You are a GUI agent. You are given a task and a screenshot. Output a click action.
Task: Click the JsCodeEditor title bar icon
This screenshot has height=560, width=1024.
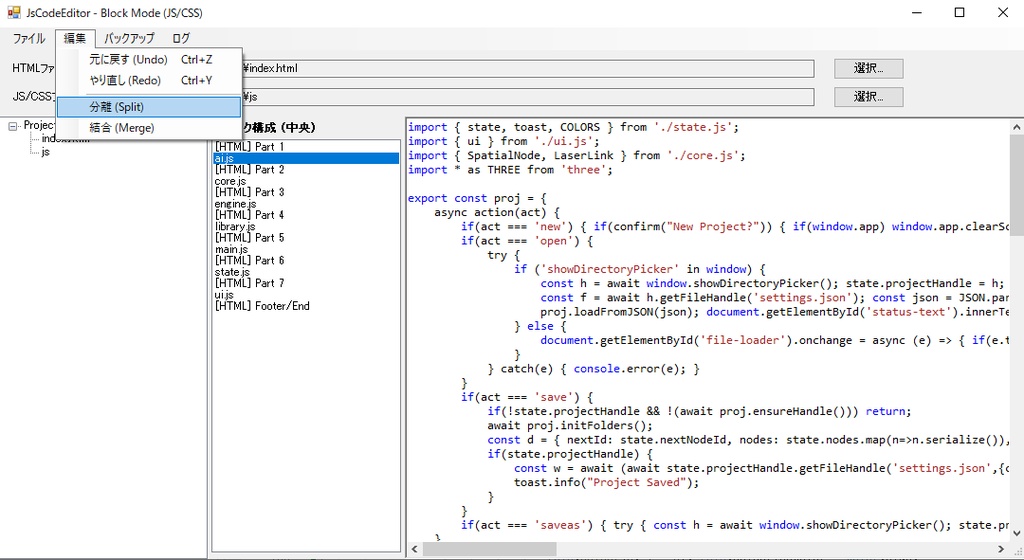click(x=14, y=12)
